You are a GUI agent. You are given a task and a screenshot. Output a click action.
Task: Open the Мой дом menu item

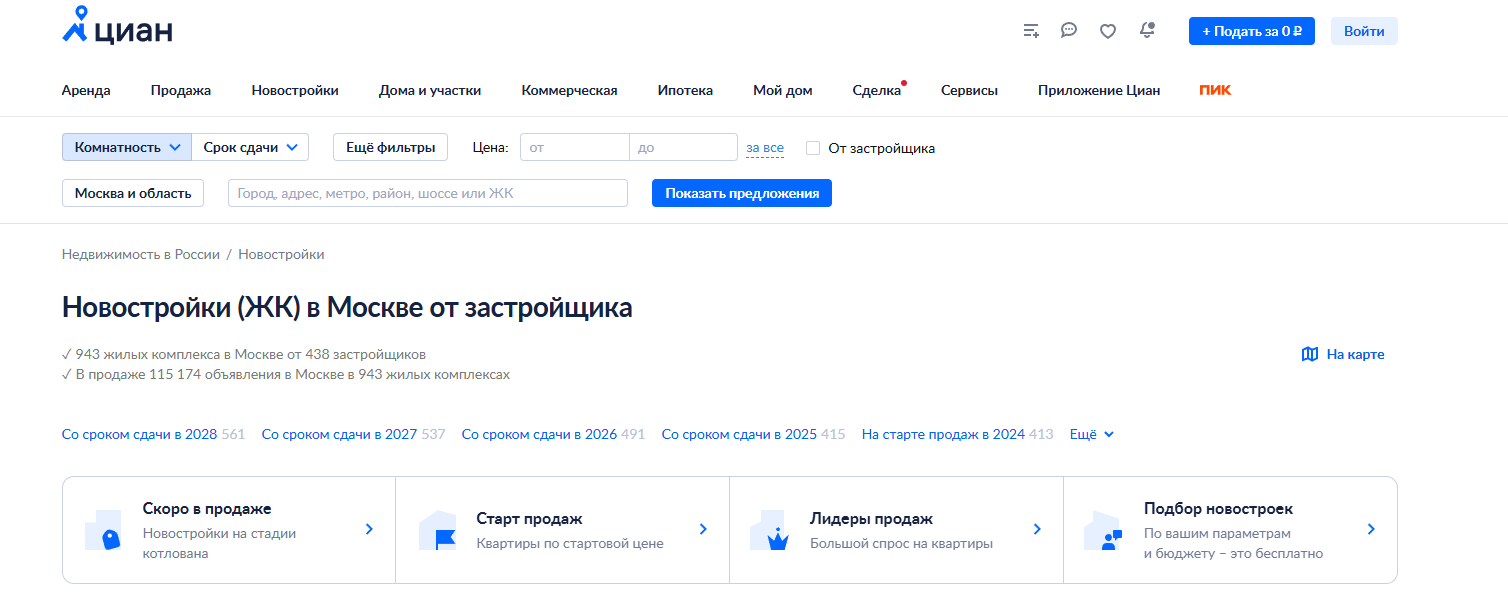pos(783,90)
